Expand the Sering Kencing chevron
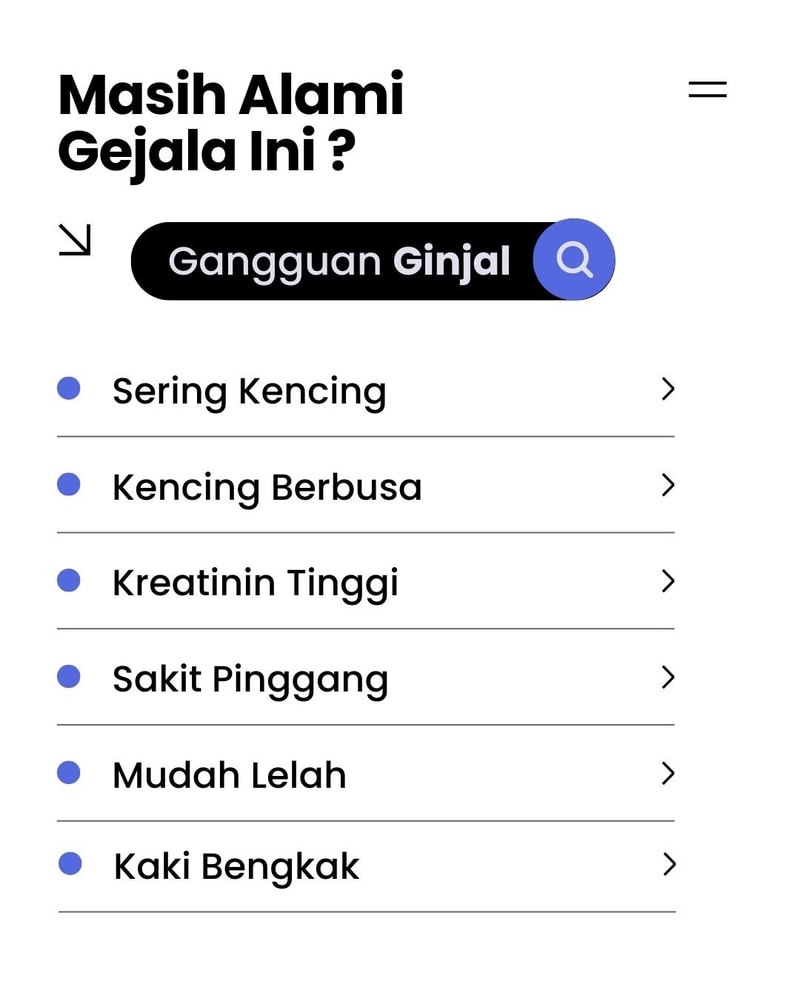This screenshot has width=800, height=1001. click(x=668, y=389)
